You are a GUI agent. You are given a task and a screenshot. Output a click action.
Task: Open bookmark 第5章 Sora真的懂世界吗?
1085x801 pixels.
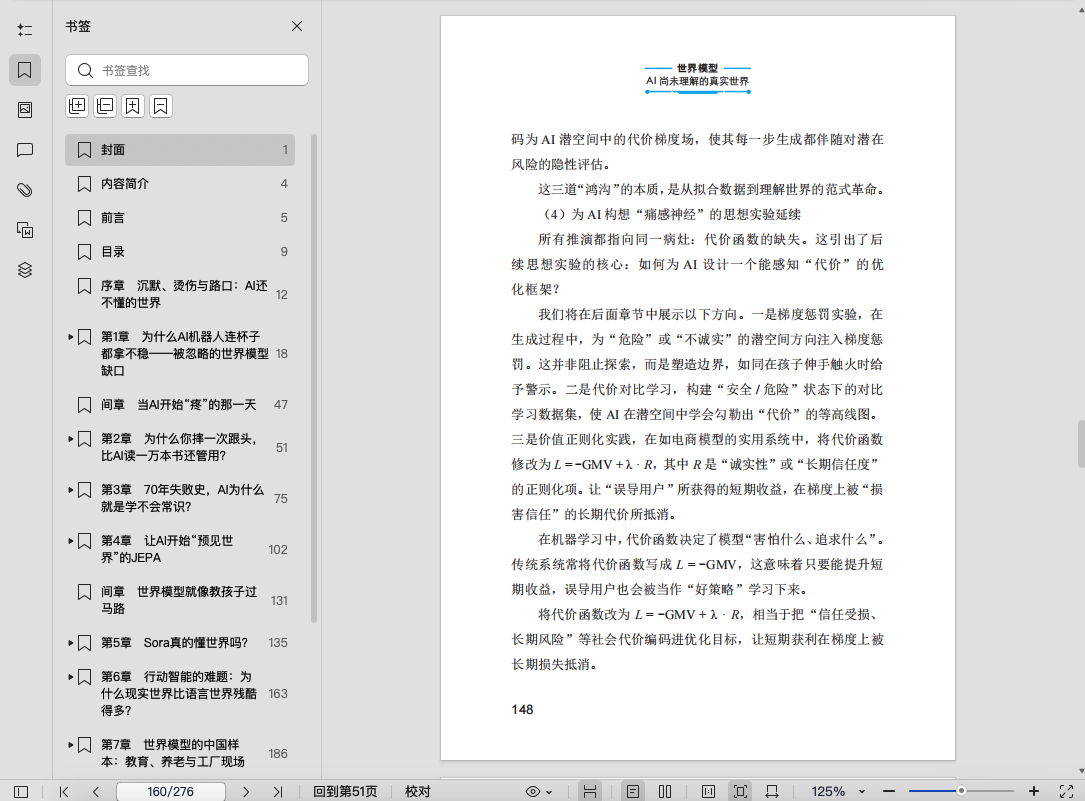click(x=180, y=643)
